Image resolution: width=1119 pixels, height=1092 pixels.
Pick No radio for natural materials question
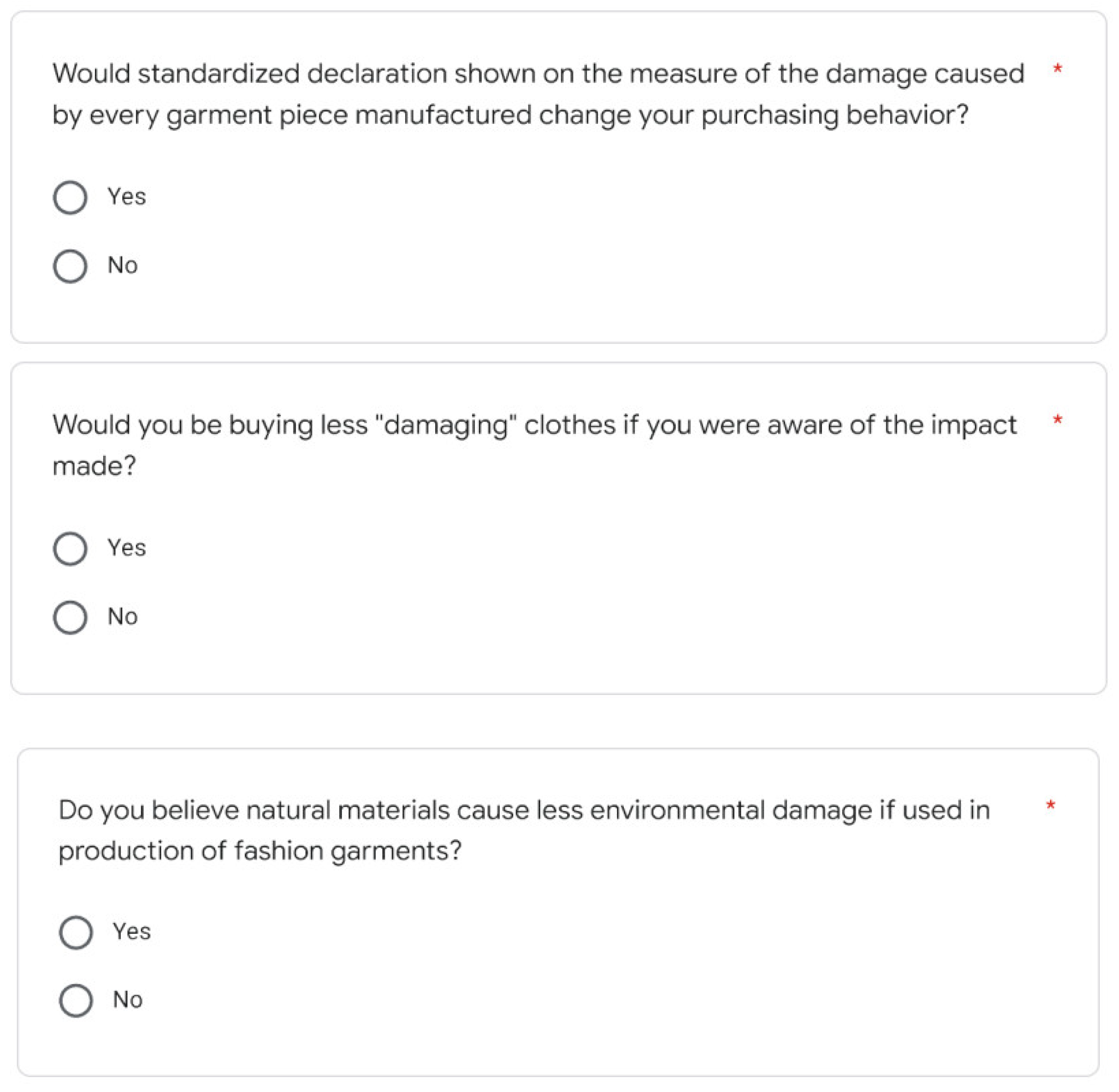pos(75,1001)
